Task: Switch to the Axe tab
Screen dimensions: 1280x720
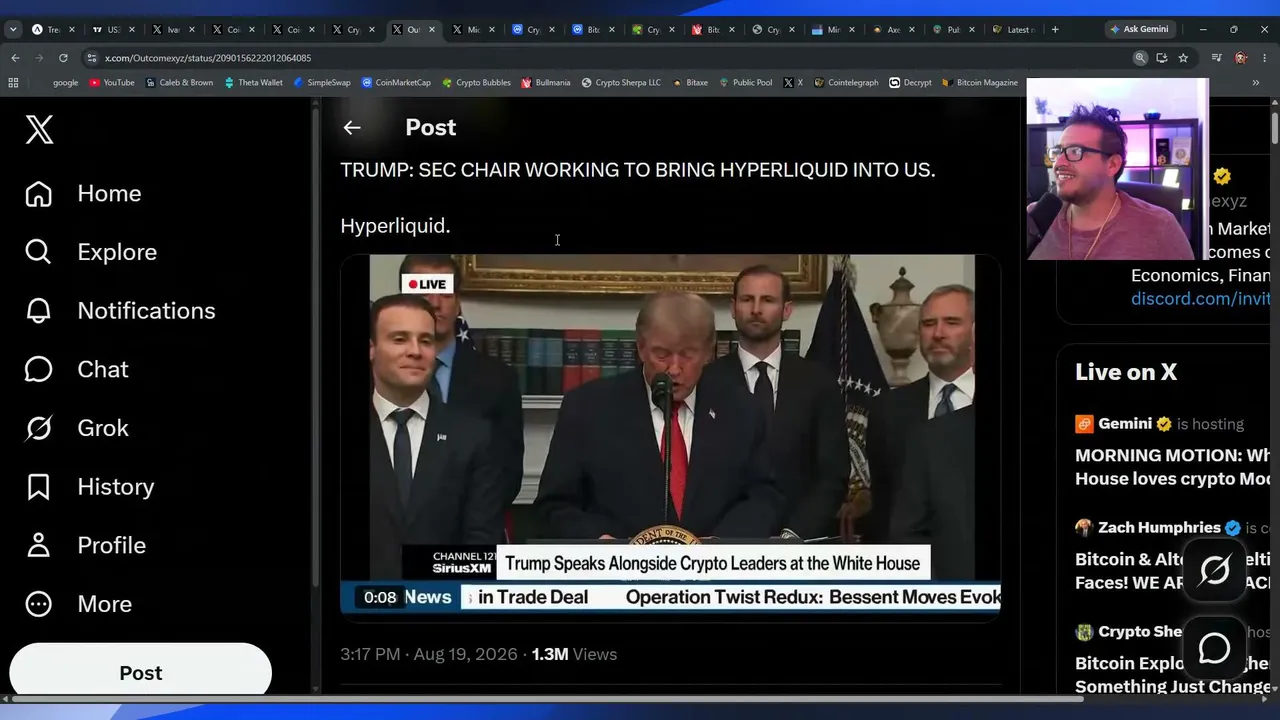Action: 893,30
